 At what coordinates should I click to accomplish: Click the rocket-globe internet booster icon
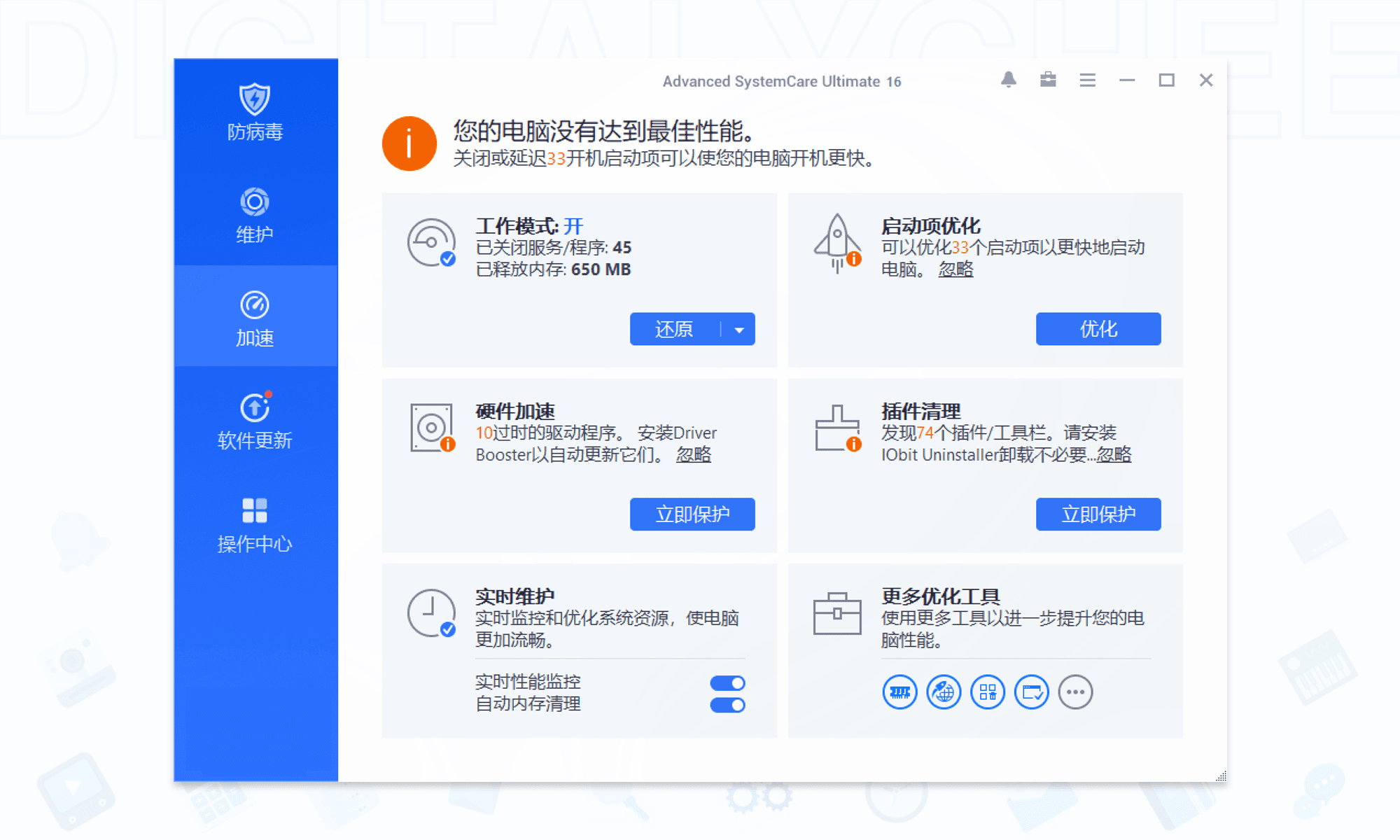(x=943, y=692)
